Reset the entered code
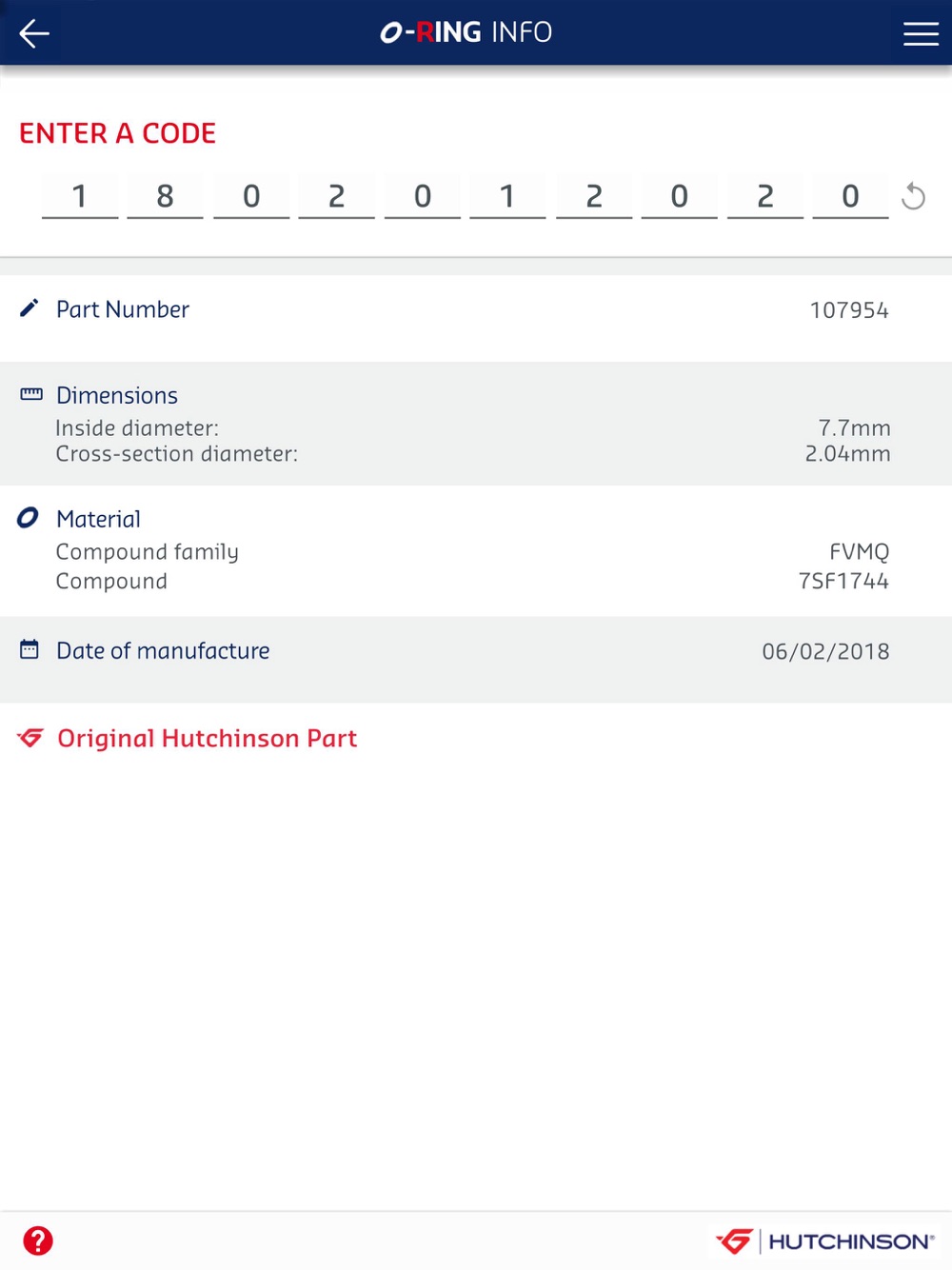 [913, 197]
